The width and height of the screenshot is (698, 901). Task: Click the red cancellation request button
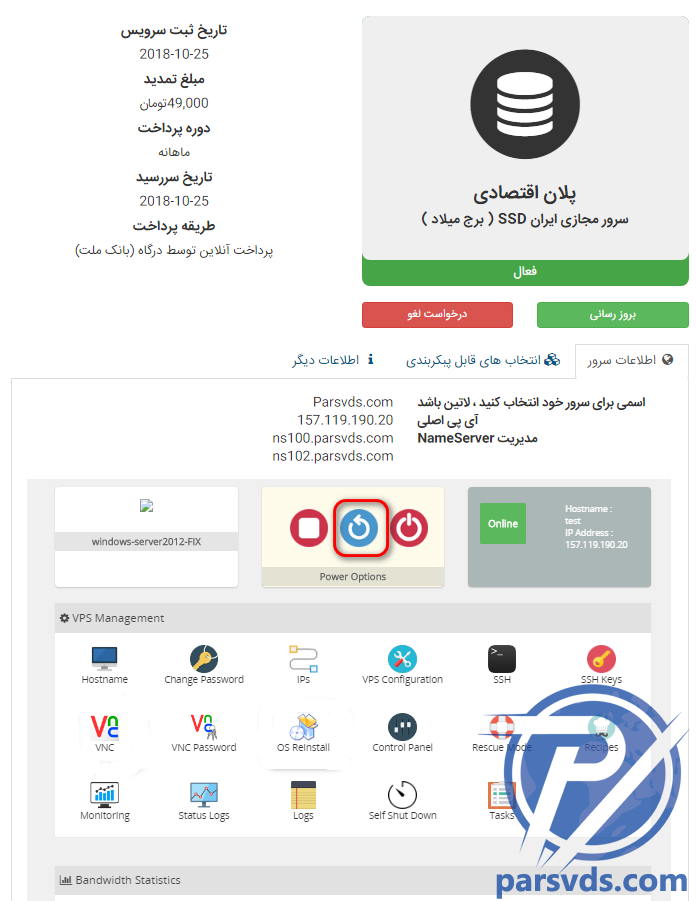pos(437,315)
